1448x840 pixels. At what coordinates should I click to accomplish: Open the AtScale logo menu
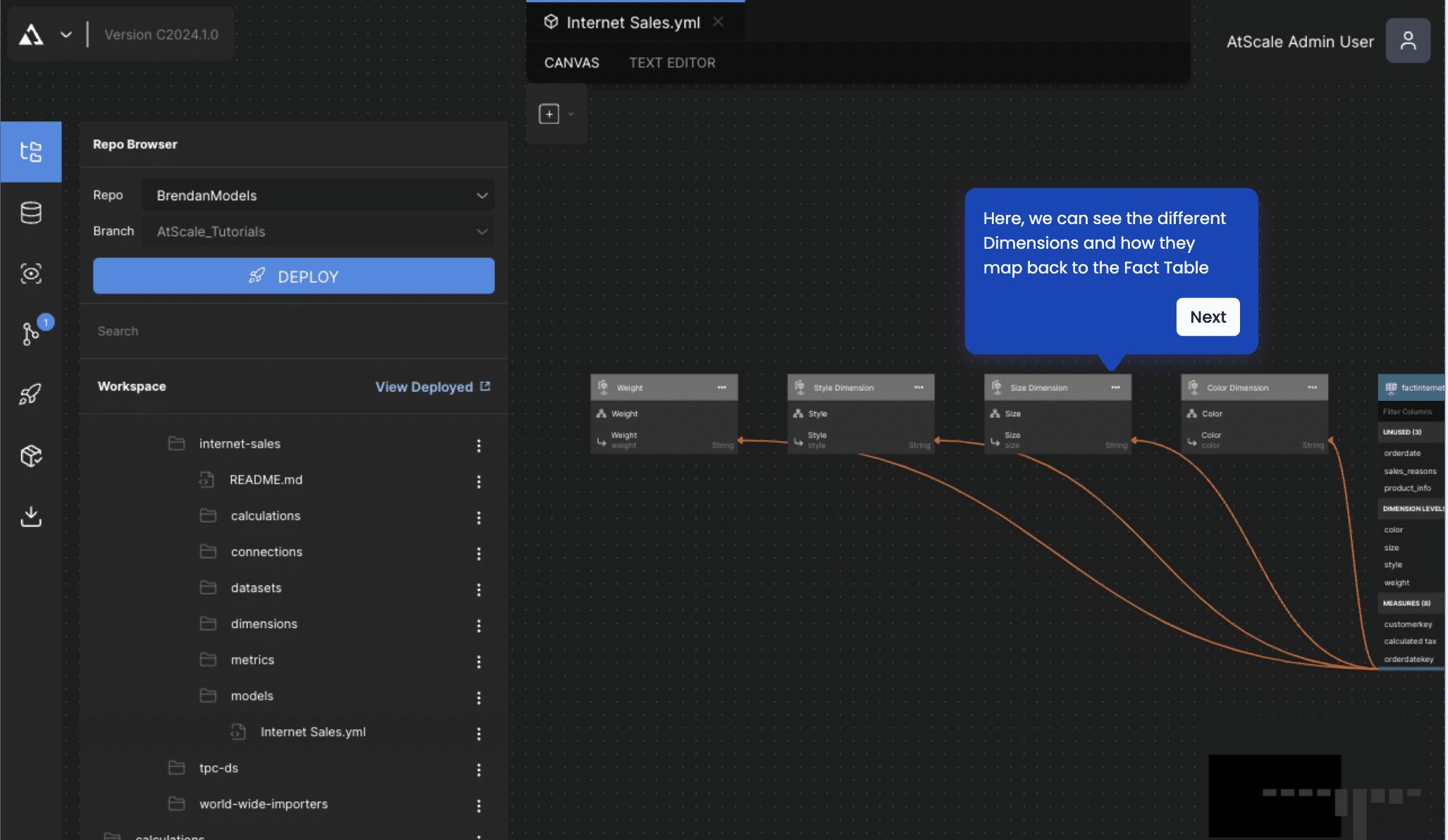(x=31, y=34)
